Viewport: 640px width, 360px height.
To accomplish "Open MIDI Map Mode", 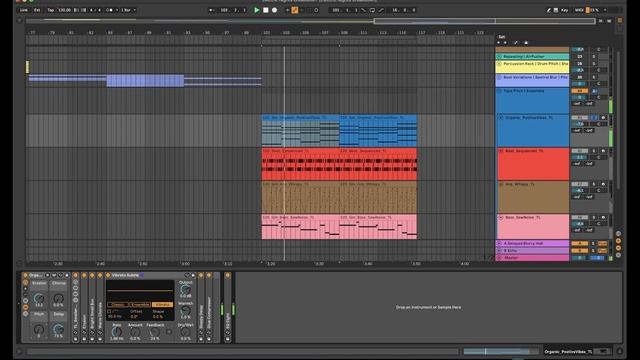I will [x=579, y=10].
